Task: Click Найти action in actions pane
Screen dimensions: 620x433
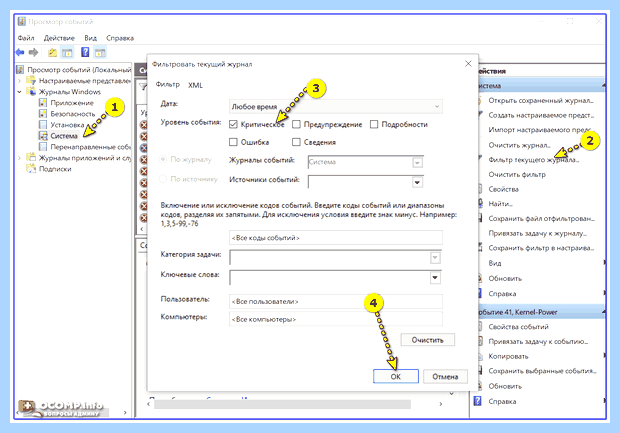Action: (501, 204)
